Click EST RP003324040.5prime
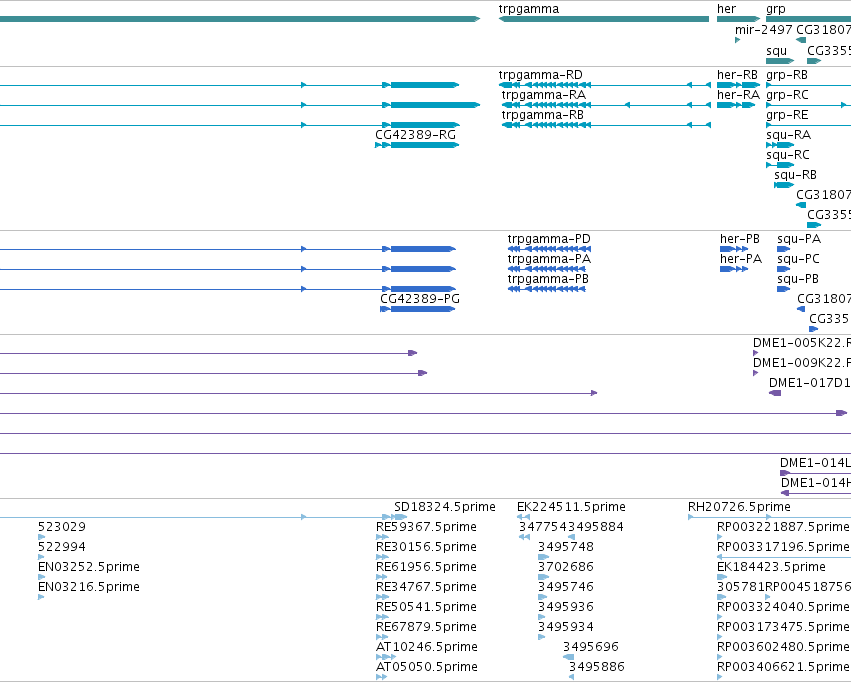The height and width of the screenshot is (682, 851). coord(783,607)
